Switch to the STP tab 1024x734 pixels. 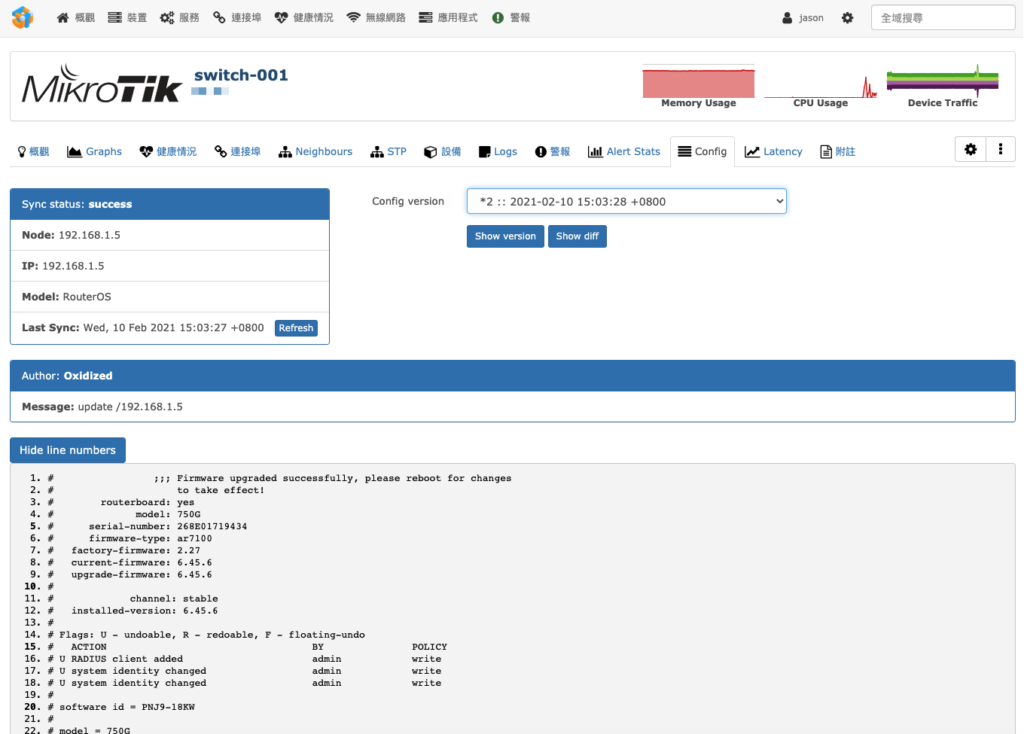(389, 152)
